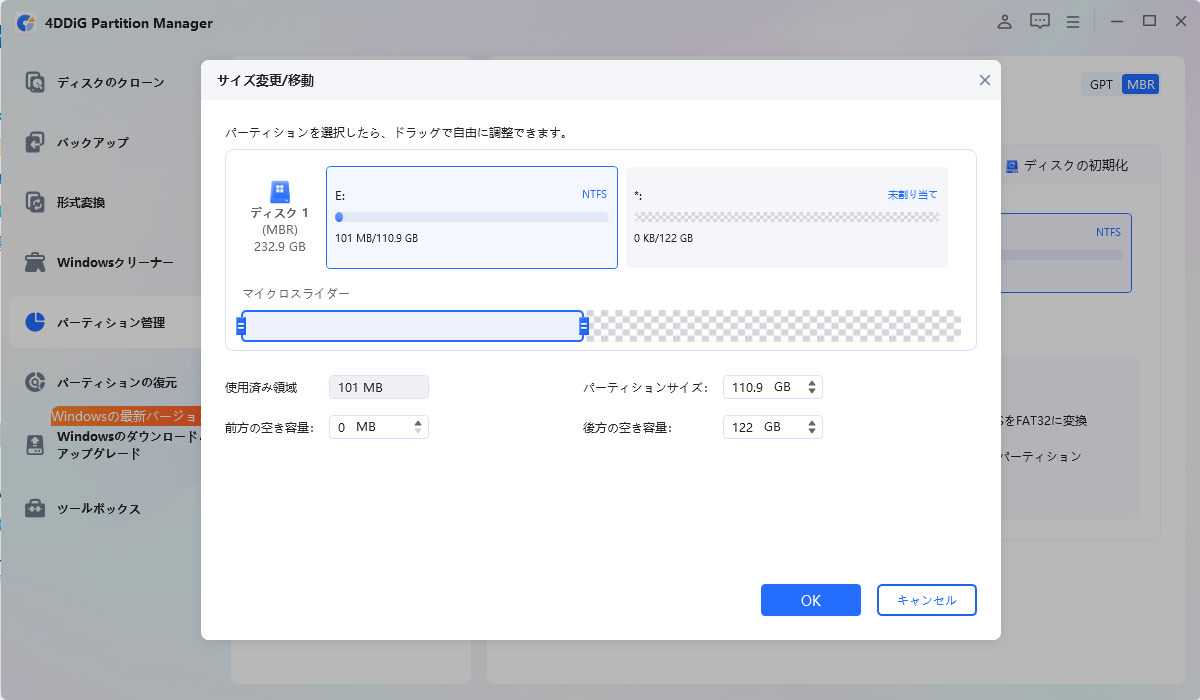The image size is (1200, 700).
Task: Select the E: NTFS partition card
Action: tap(472, 217)
